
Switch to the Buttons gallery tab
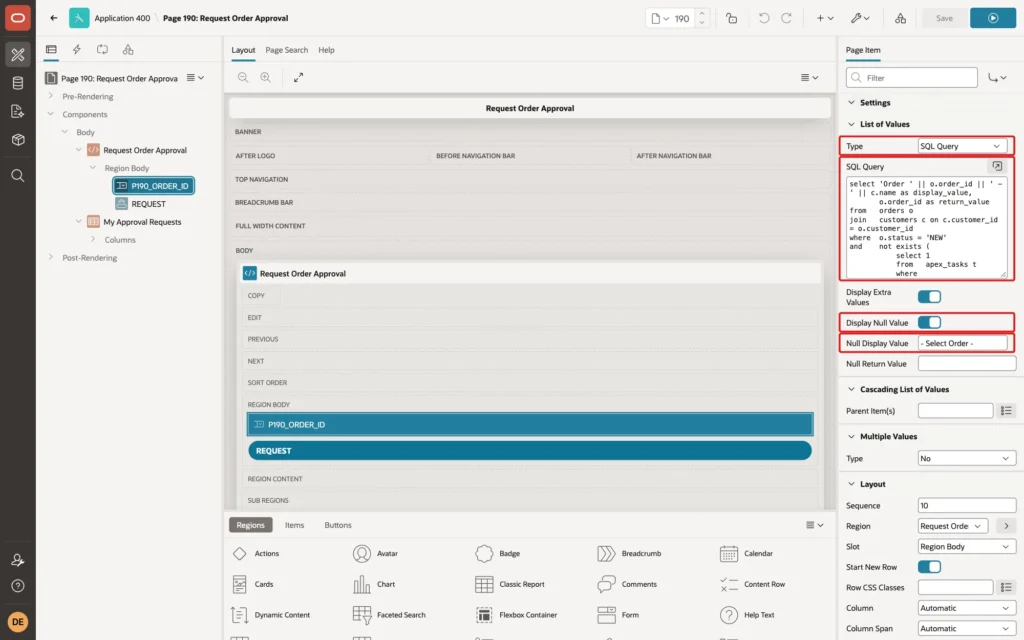(338, 525)
